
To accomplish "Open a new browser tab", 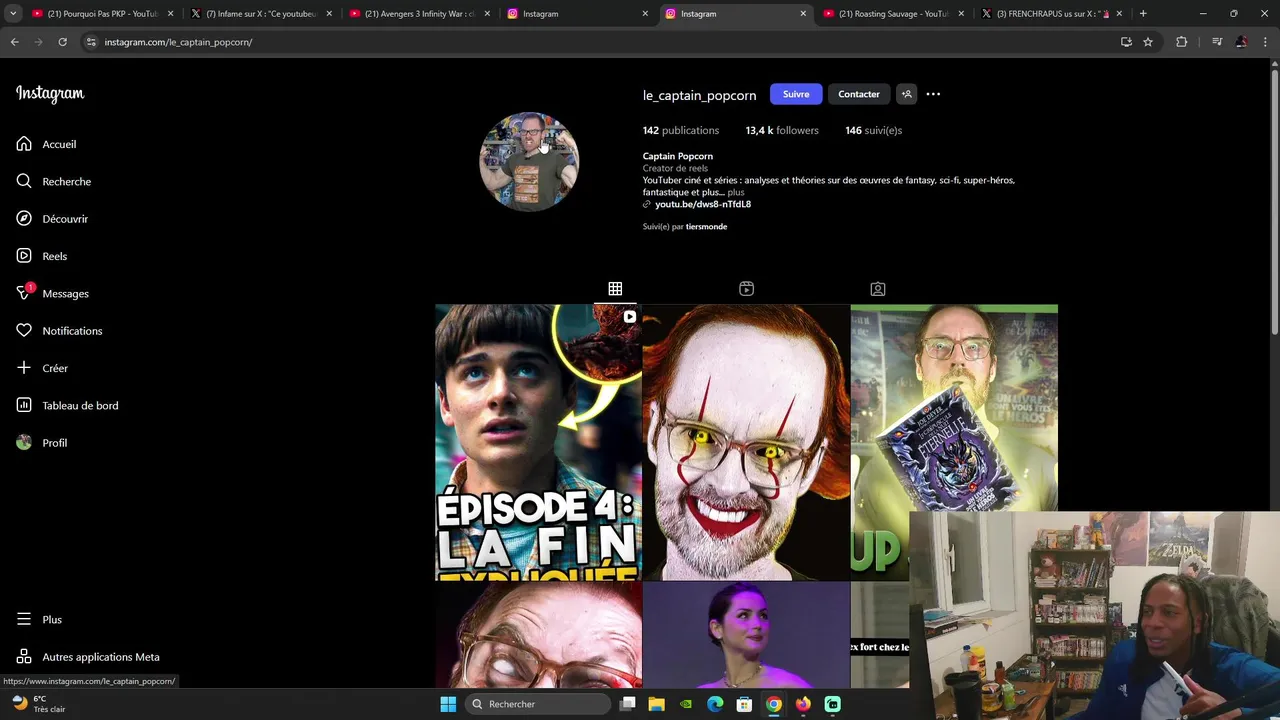I will [1143, 14].
